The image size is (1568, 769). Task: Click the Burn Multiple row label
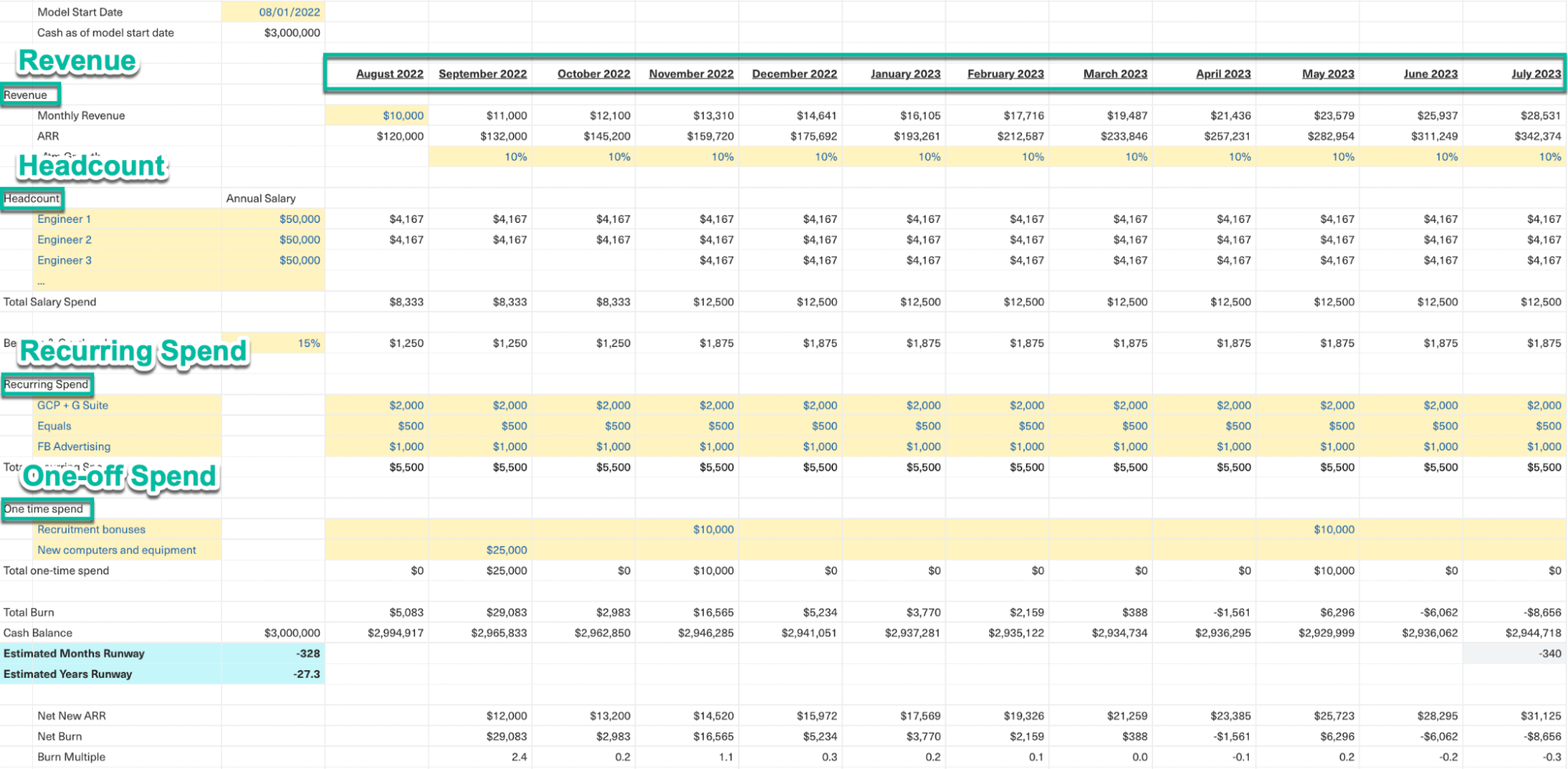(x=71, y=757)
